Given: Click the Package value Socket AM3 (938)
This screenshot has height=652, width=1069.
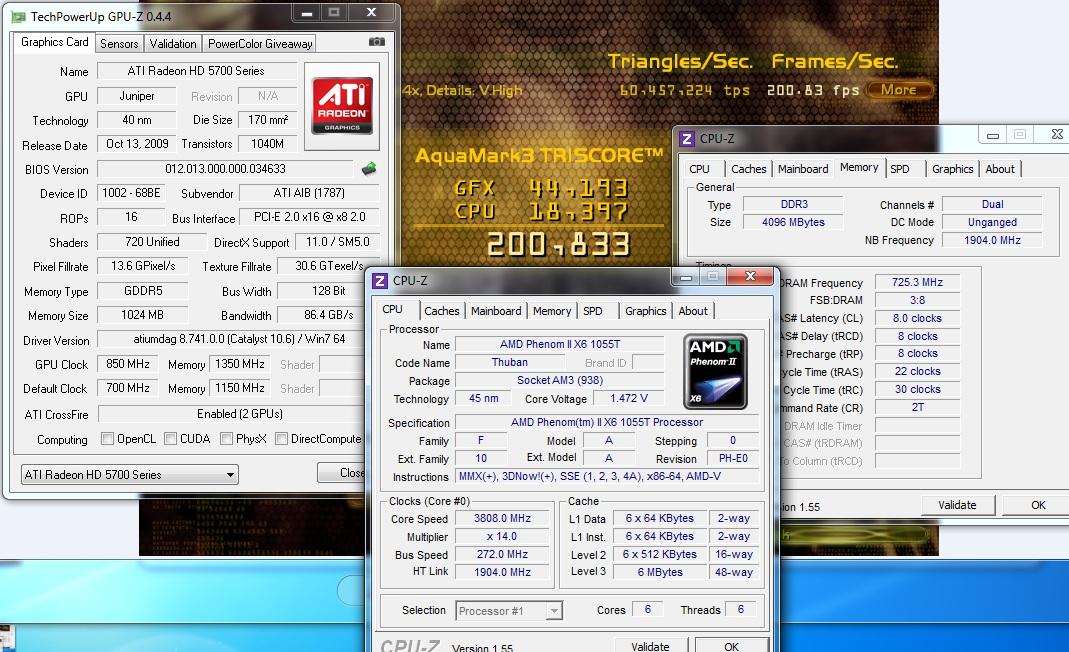Looking at the screenshot, I should coord(560,381).
